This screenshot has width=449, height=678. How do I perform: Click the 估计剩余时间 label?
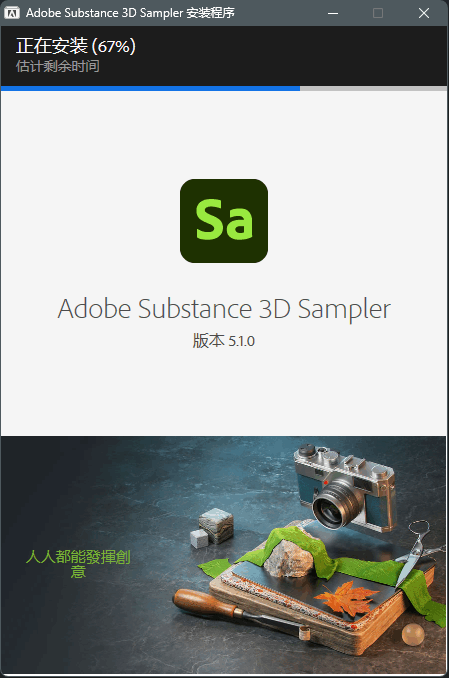pyautogui.click(x=58, y=66)
